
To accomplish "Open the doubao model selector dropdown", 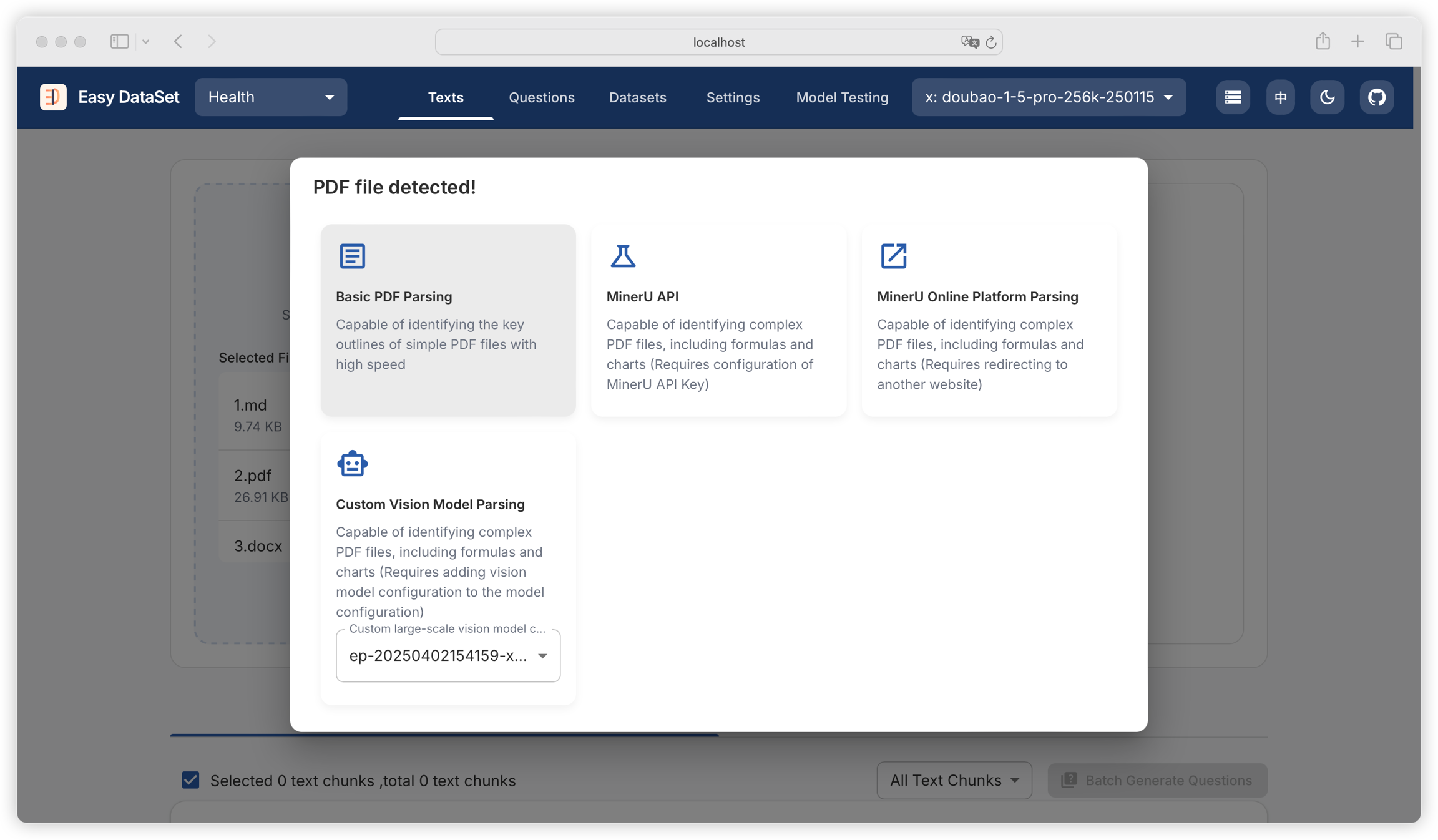I will (x=1048, y=97).
